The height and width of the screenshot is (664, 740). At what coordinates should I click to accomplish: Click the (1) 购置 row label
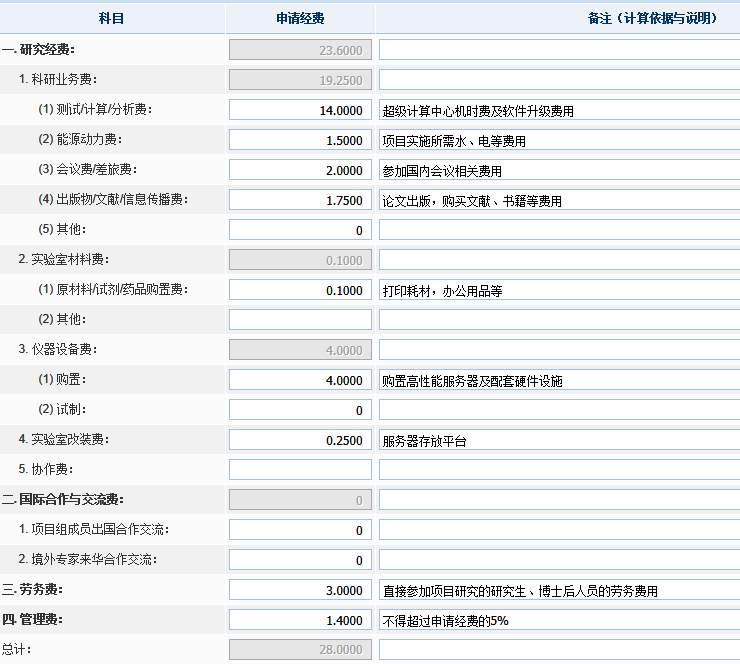62,379
